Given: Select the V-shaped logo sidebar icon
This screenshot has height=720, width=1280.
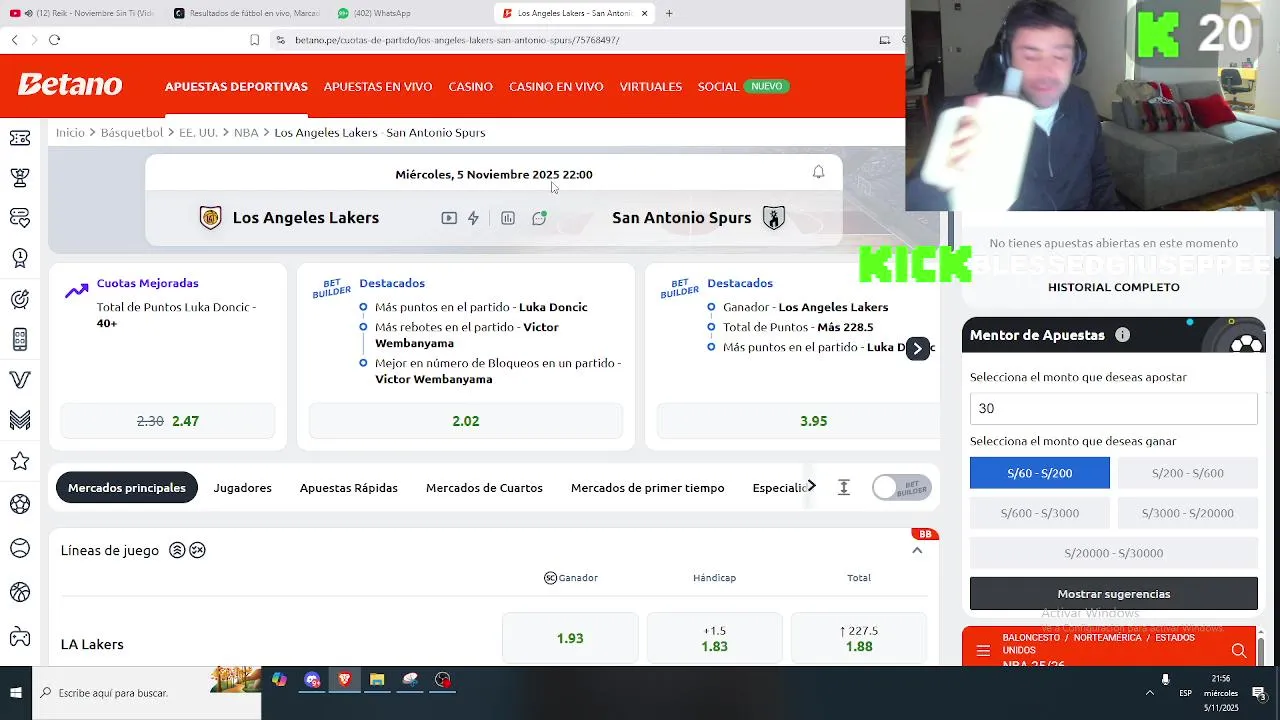Looking at the screenshot, I should pos(20,380).
